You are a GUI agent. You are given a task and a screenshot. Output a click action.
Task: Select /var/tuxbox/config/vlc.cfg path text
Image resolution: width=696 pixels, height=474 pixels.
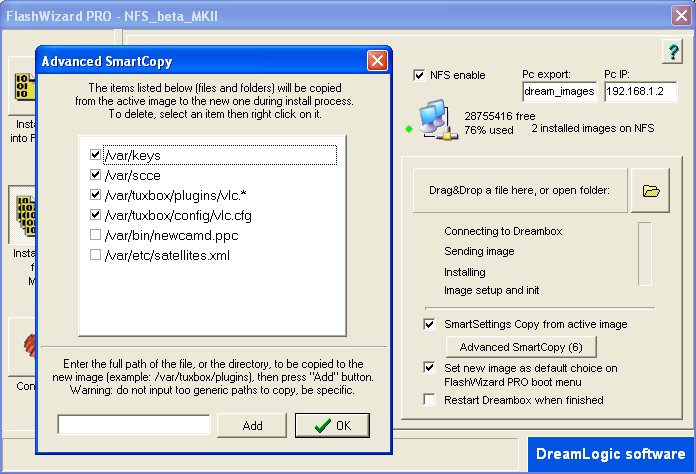[178, 215]
